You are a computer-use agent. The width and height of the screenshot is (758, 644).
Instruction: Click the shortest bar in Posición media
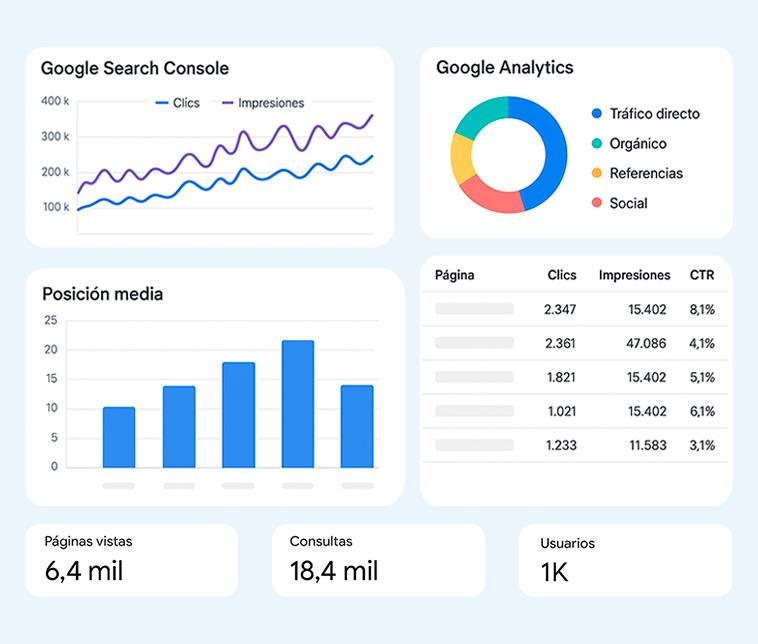[x=119, y=438]
